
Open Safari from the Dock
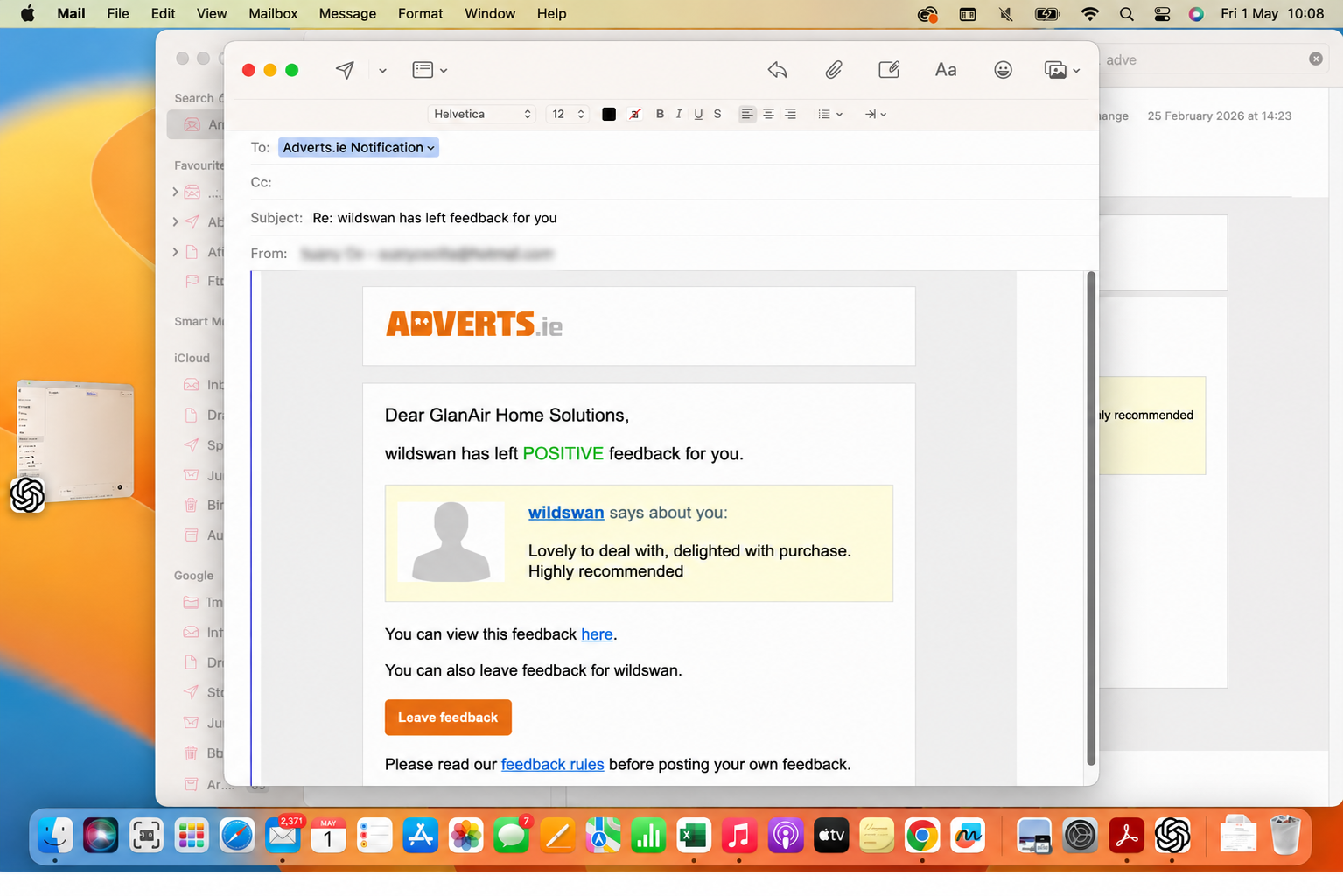[237, 836]
